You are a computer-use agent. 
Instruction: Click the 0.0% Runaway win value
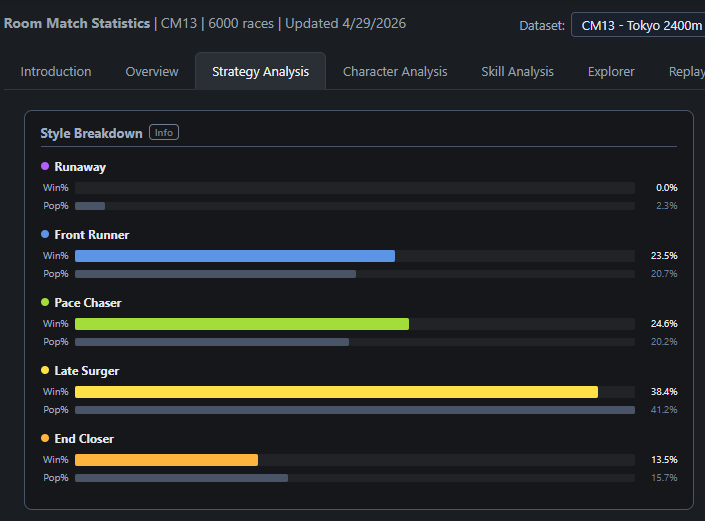click(x=666, y=188)
